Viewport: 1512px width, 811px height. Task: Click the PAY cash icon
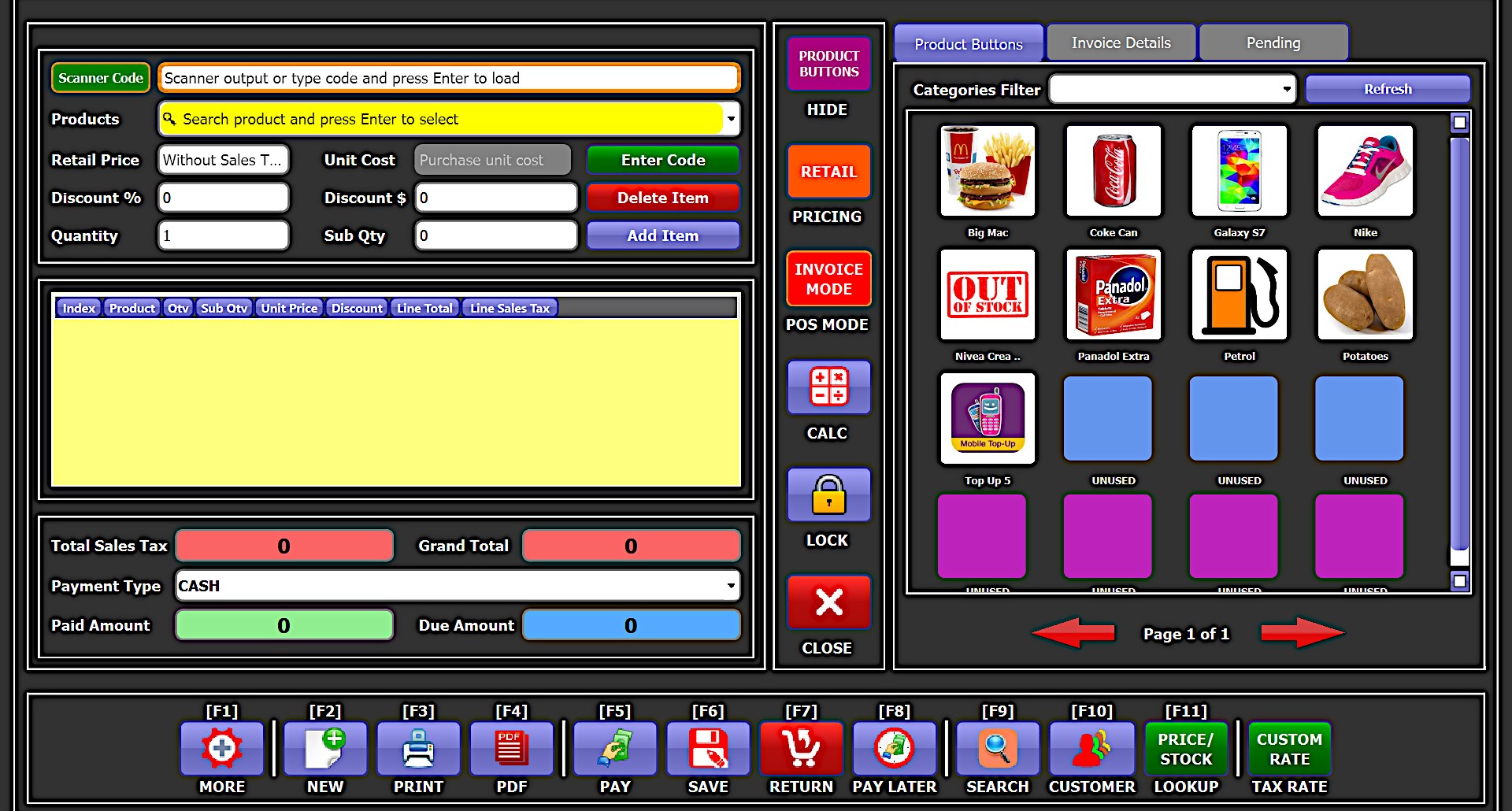tap(615, 748)
